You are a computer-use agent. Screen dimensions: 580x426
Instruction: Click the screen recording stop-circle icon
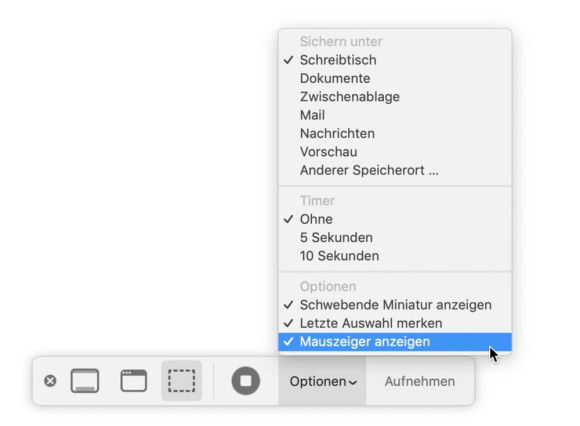[246, 381]
